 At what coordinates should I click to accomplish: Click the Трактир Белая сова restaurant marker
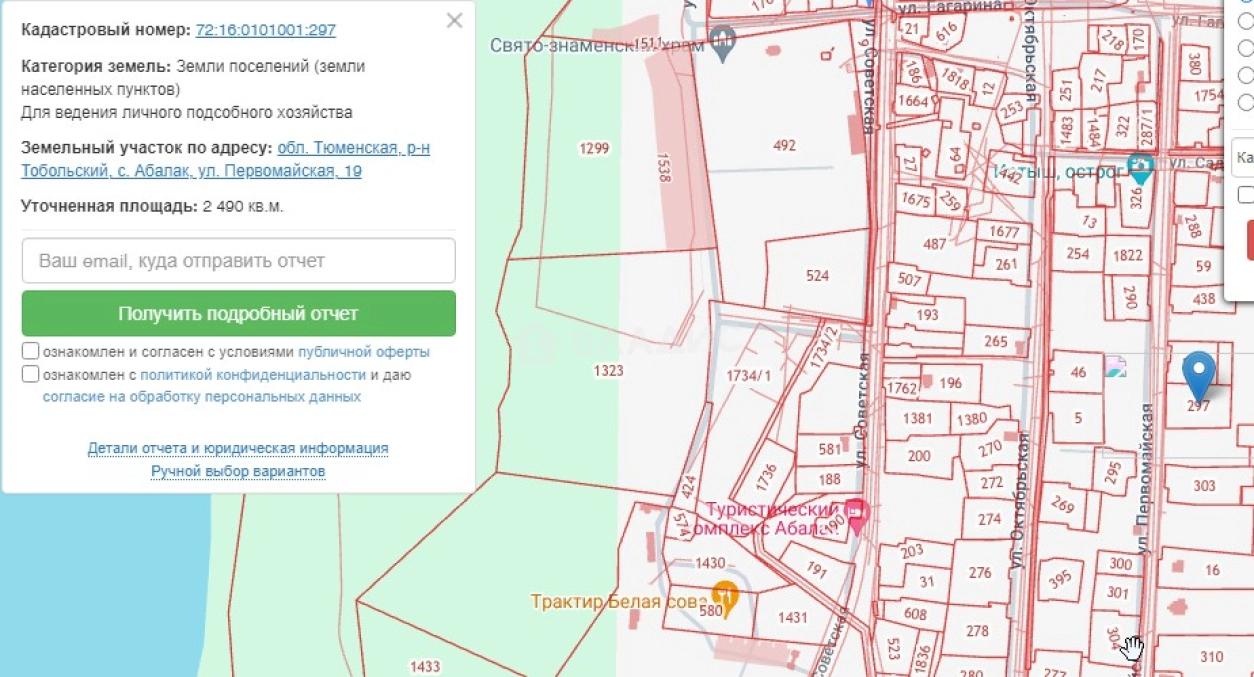click(725, 596)
